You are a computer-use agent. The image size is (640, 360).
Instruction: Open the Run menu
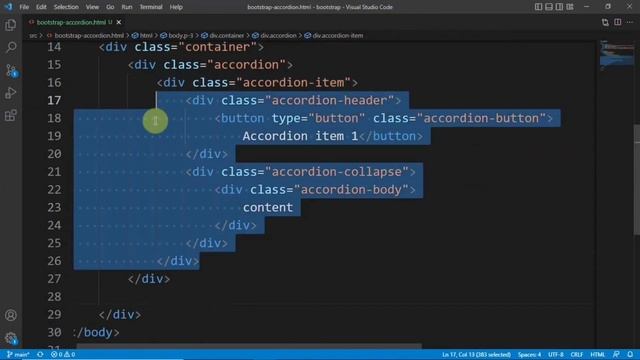pyautogui.click(x=127, y=7)
